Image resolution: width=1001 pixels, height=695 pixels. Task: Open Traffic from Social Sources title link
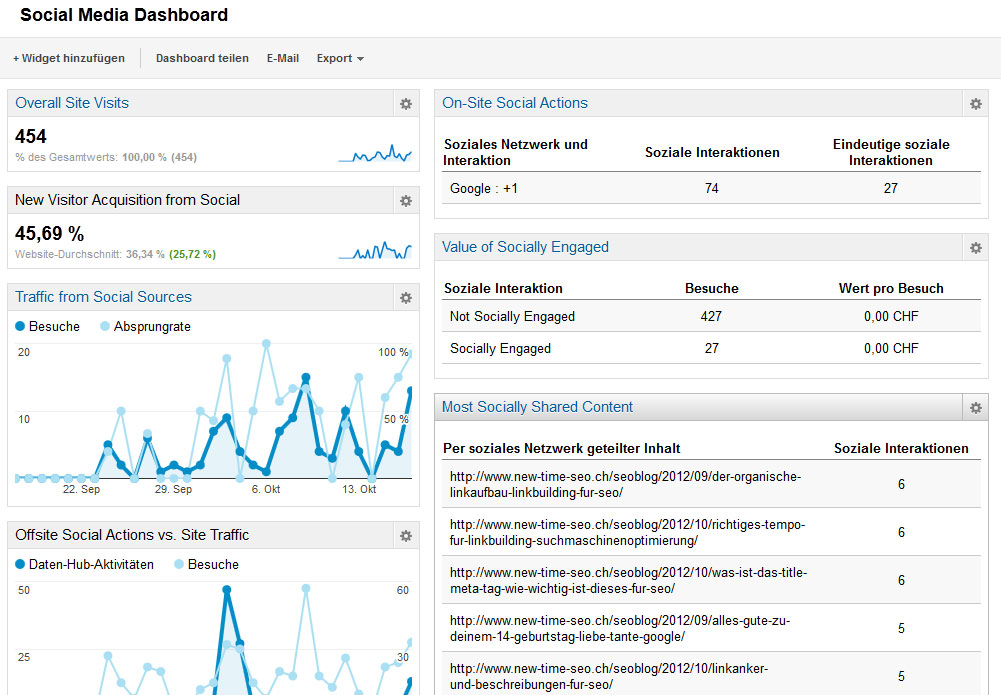click(103, 297)
